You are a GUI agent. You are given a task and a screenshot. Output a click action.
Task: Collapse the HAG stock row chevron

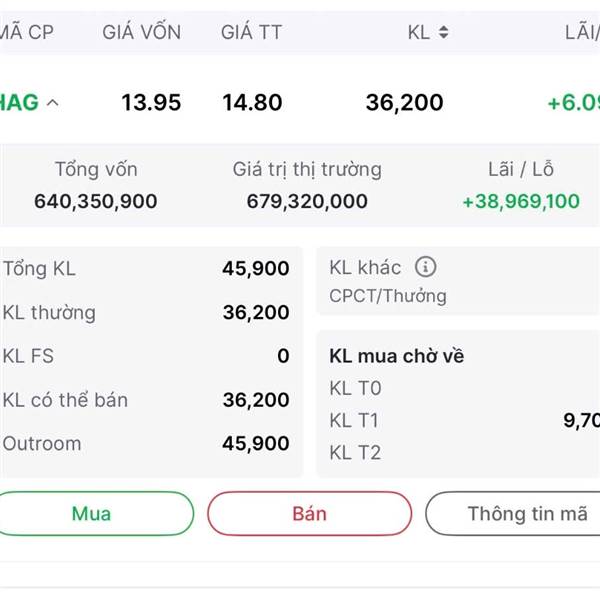tap(53, 102)
